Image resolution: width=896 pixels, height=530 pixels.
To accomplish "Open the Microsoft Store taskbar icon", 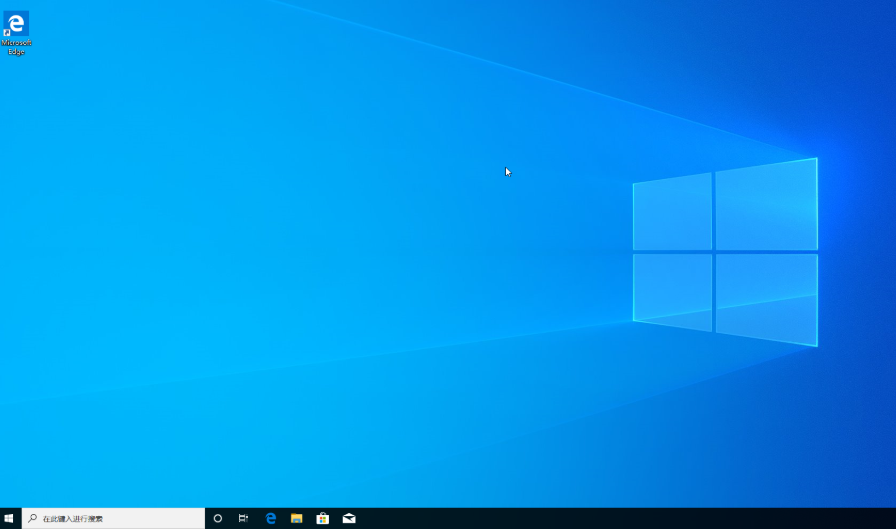I will coord(322,519).
